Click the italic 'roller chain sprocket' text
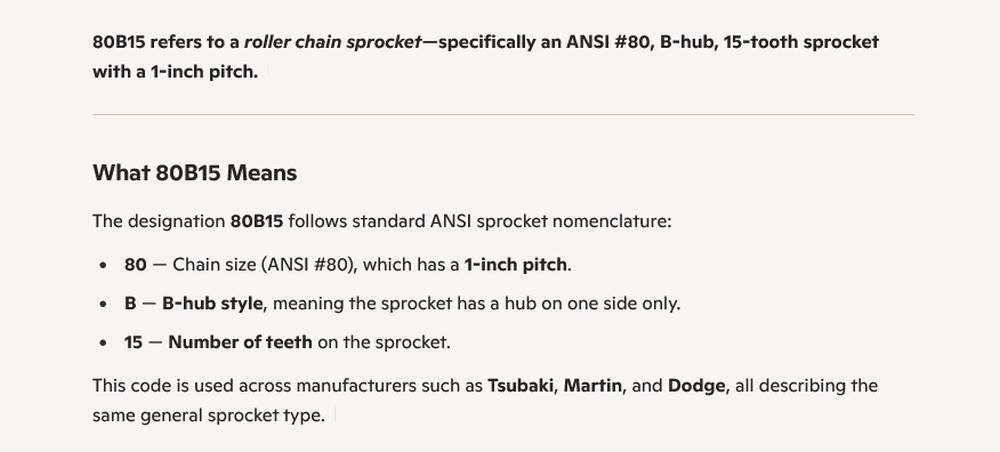This screenshot has width=1000, height=452. tap(332, 42)
